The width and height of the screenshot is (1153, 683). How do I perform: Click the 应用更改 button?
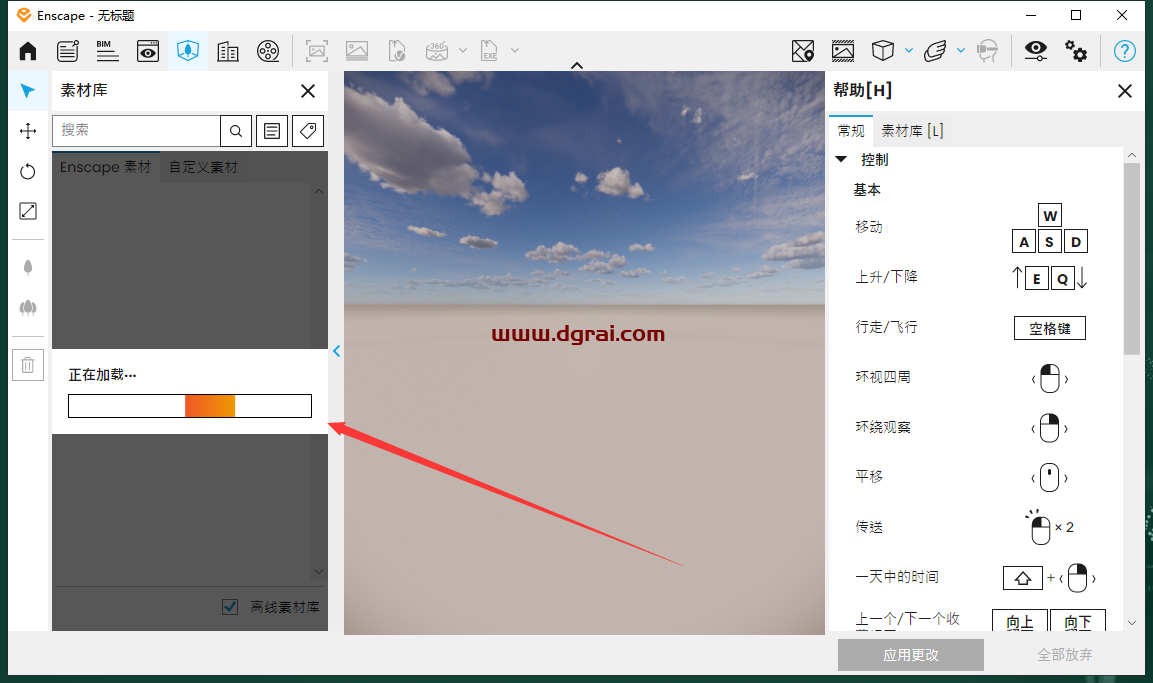910,654
